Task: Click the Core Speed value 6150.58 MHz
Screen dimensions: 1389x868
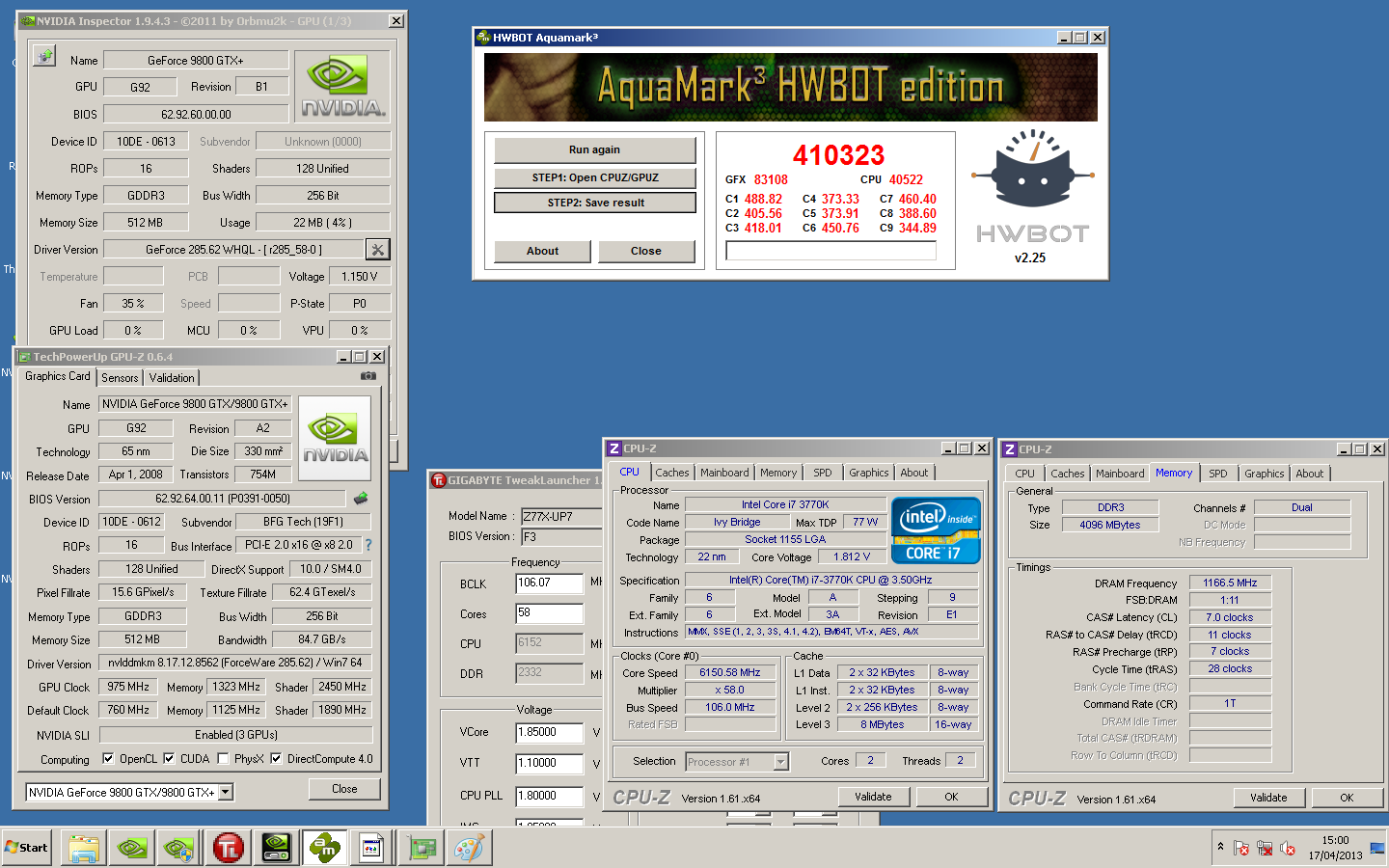Action: point(730,672)
